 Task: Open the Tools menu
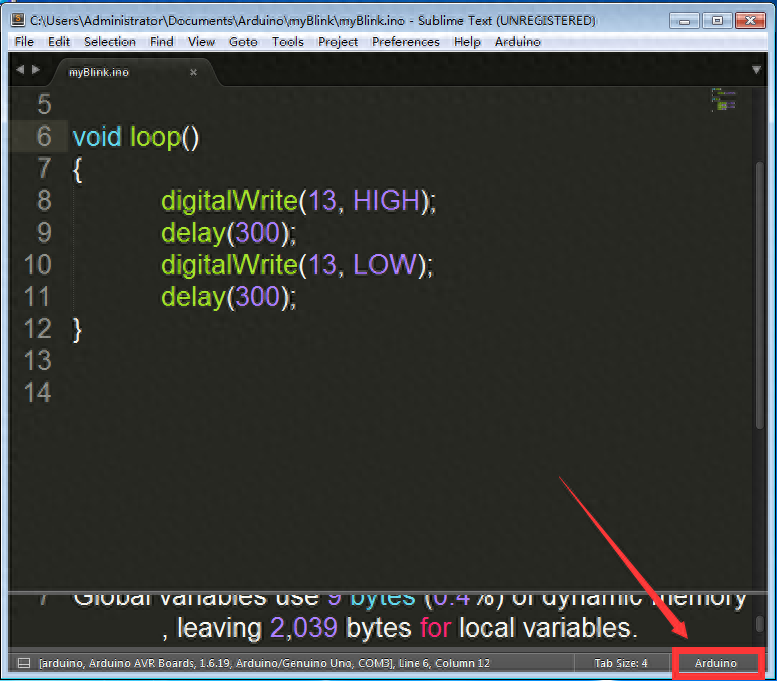[288, 42]
